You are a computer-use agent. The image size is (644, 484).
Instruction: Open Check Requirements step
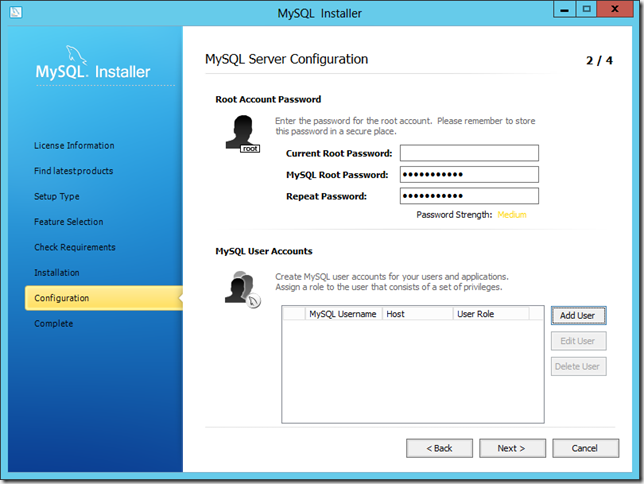[x=75, y=247]
